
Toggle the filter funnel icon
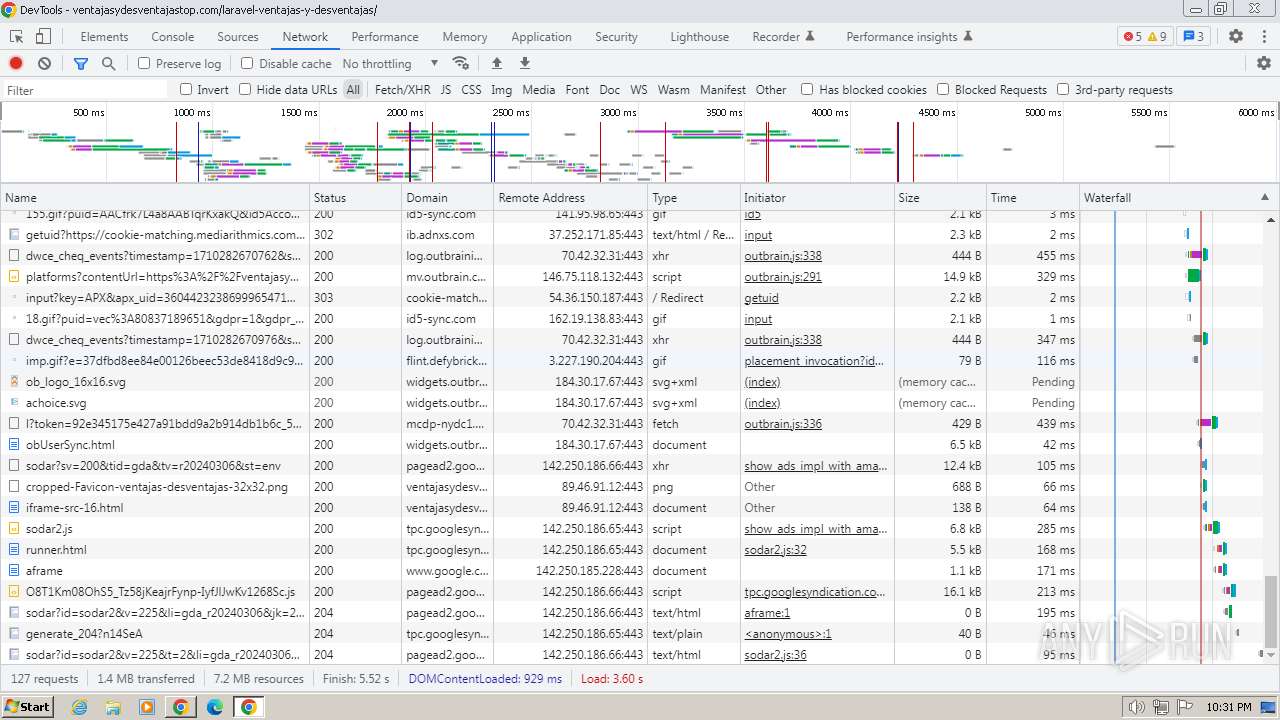[x=81, y=63]
